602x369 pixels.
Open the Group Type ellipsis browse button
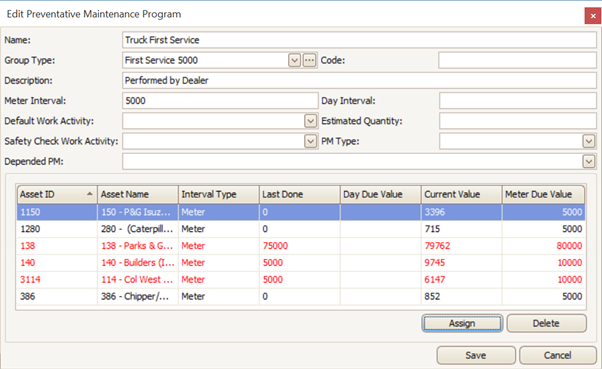pyautogui.click(x=309, y=60)
